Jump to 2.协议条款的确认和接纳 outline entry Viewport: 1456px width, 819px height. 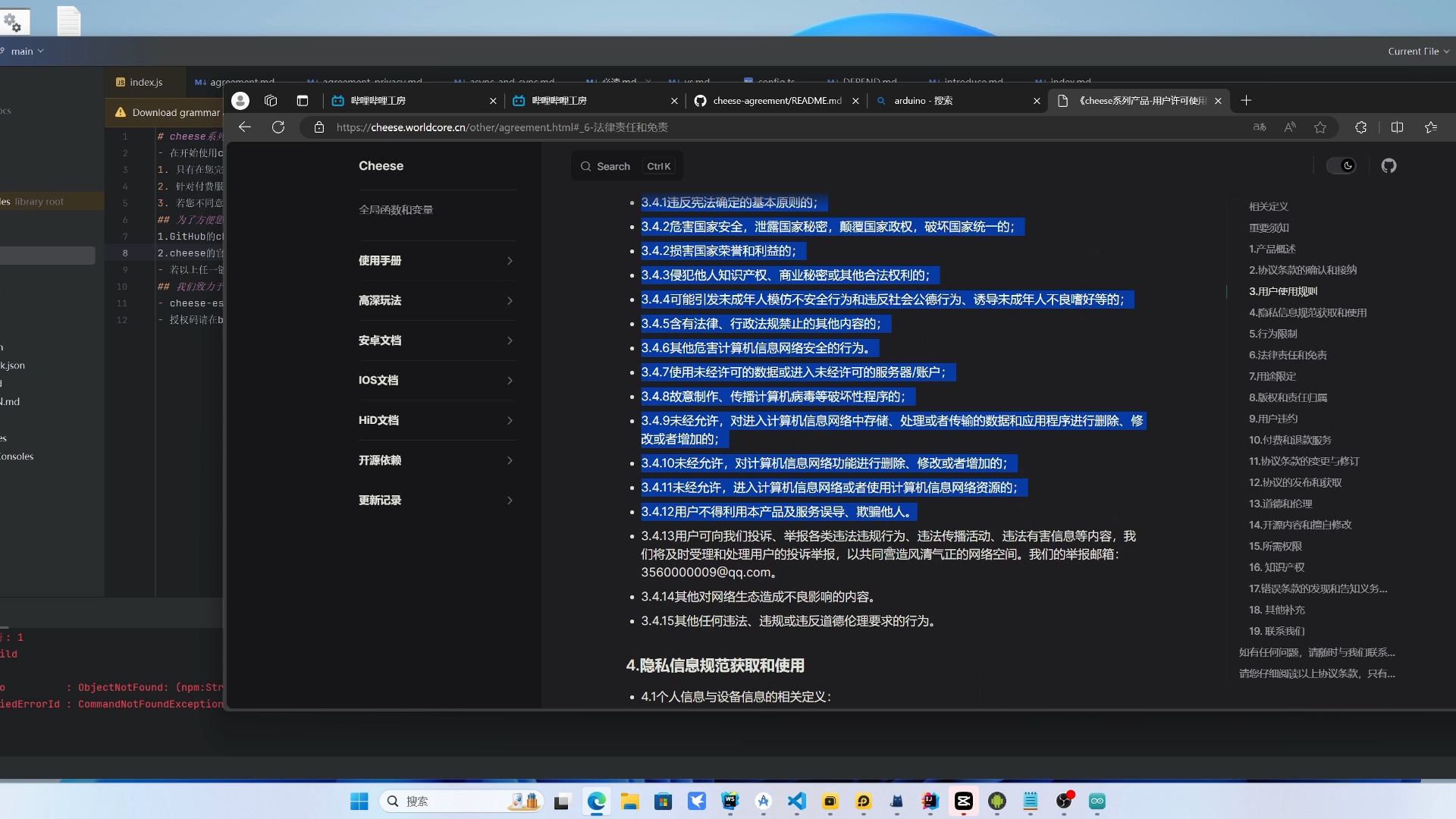tap(1303, 270)
